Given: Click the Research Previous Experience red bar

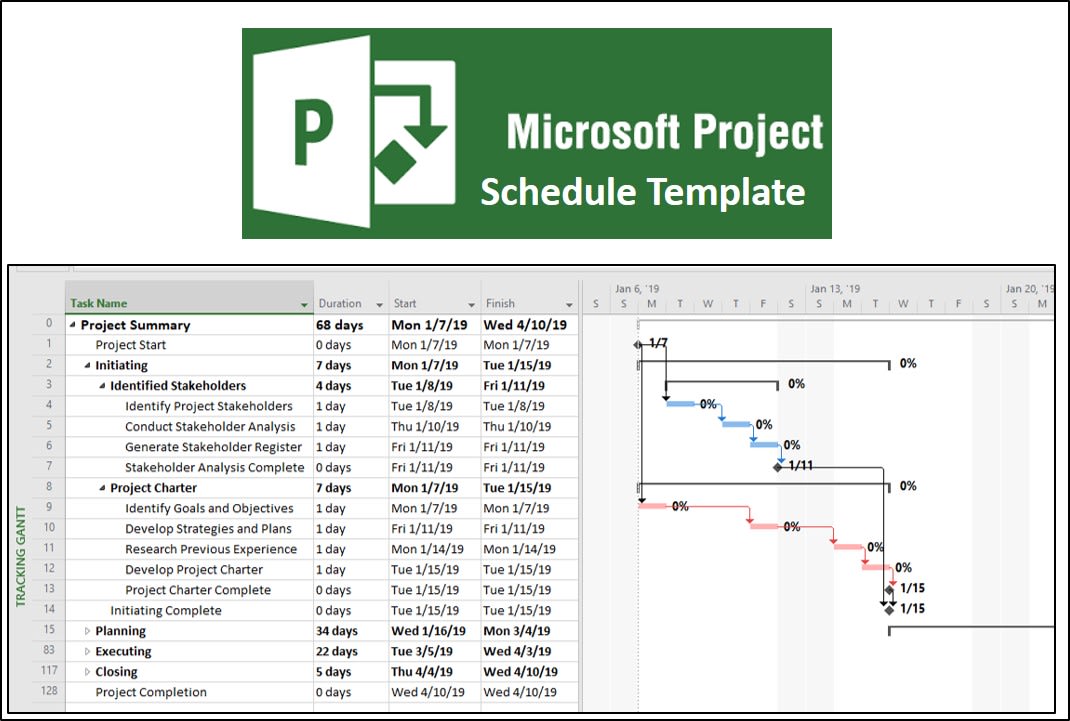Looking at the screenshot, I should (x=849, y=547).
